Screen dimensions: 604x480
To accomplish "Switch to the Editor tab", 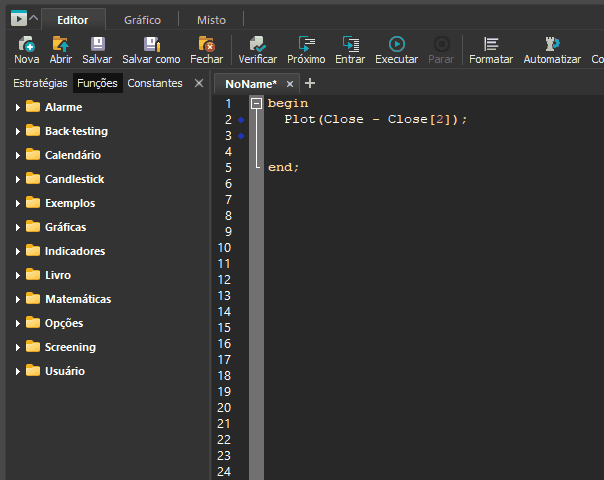I will (x=73, y=20).
